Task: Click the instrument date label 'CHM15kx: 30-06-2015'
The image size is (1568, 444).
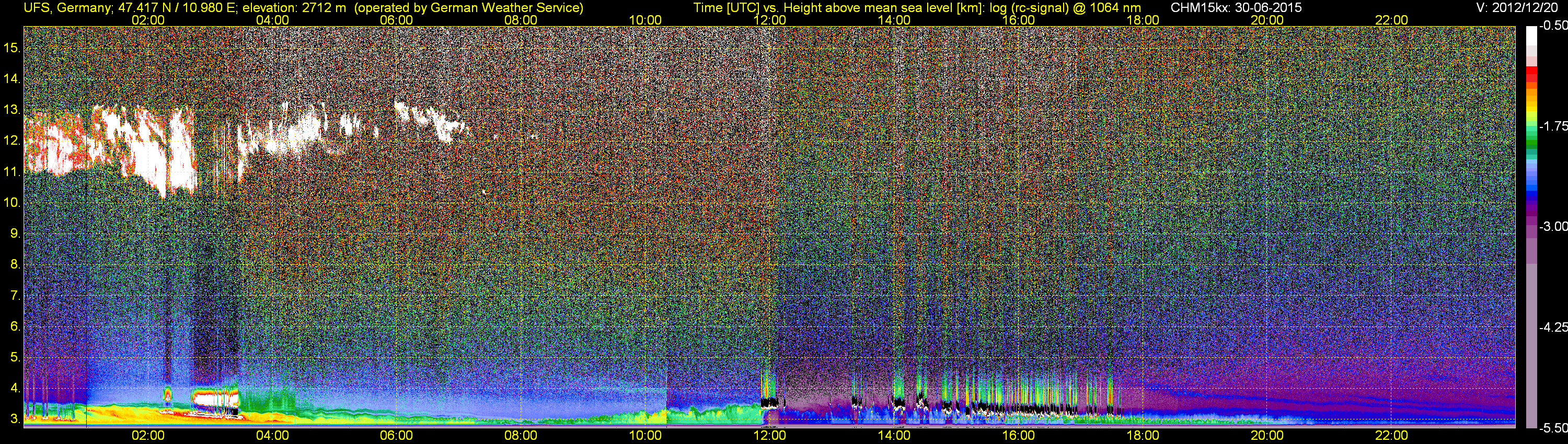Action: point(1236,8)
